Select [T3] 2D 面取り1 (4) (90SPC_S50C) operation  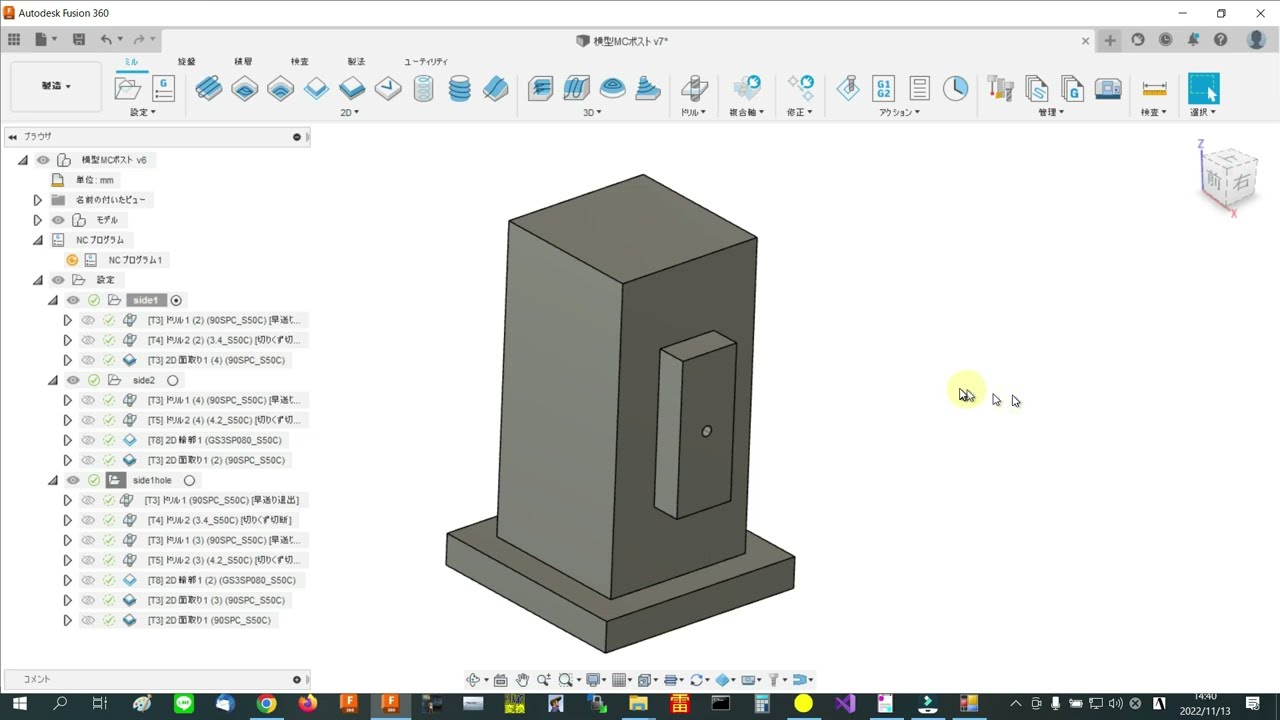(x=216, y=360)
